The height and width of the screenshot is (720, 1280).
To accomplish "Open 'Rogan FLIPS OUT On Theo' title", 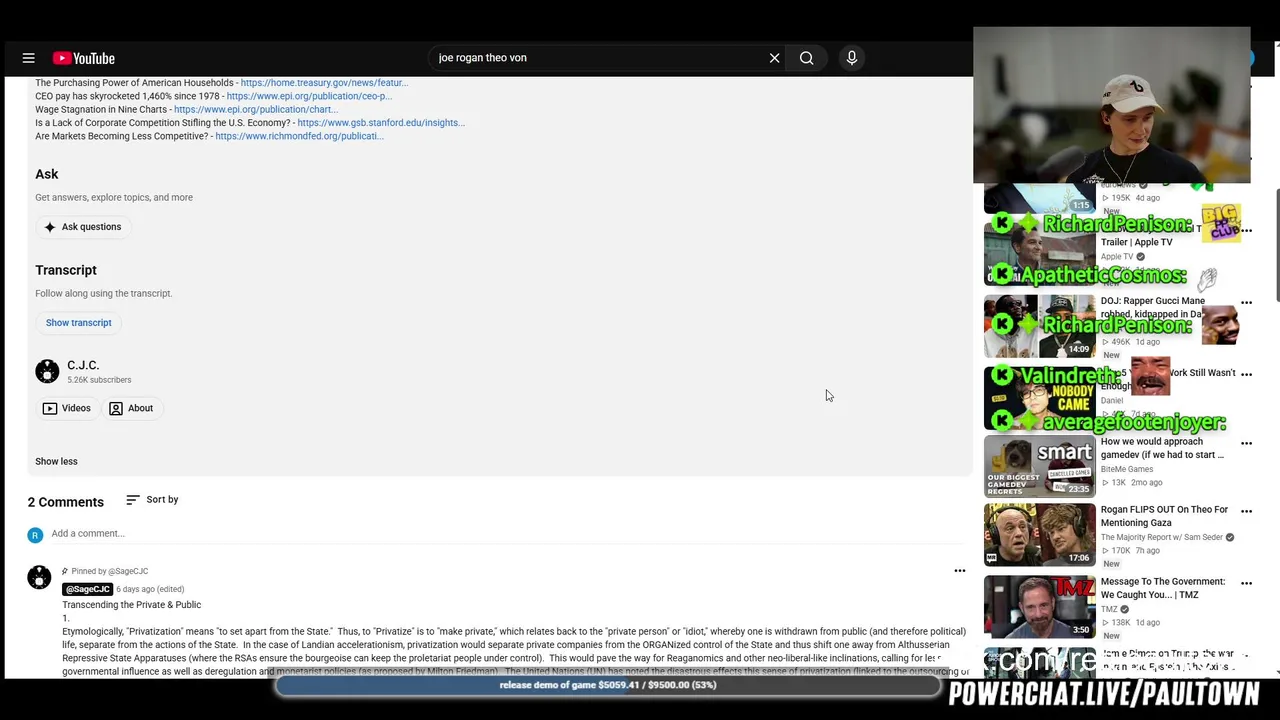I will 1164,516.
